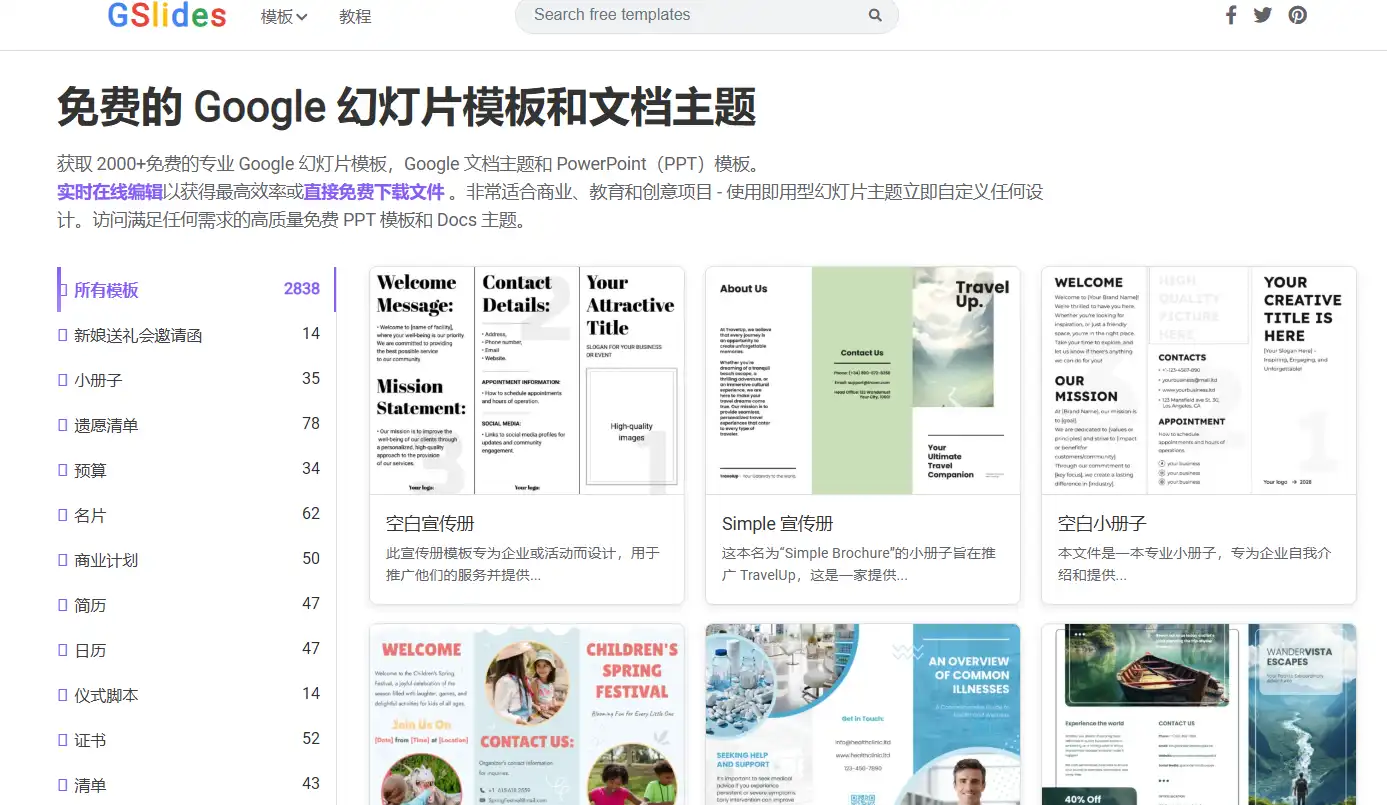This screenshot has width=1387, height=805.
Task: Click the 直接免费下载文件 link
Action: coord(374,192)
